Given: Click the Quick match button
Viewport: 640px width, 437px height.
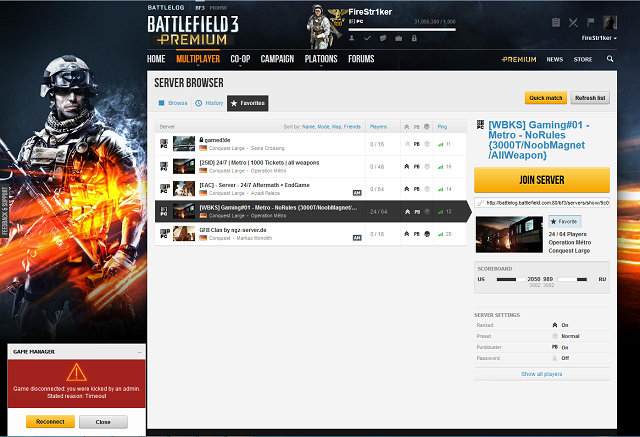Looking at the screenshot, I should pyautogui.click(x=546, y=98).
